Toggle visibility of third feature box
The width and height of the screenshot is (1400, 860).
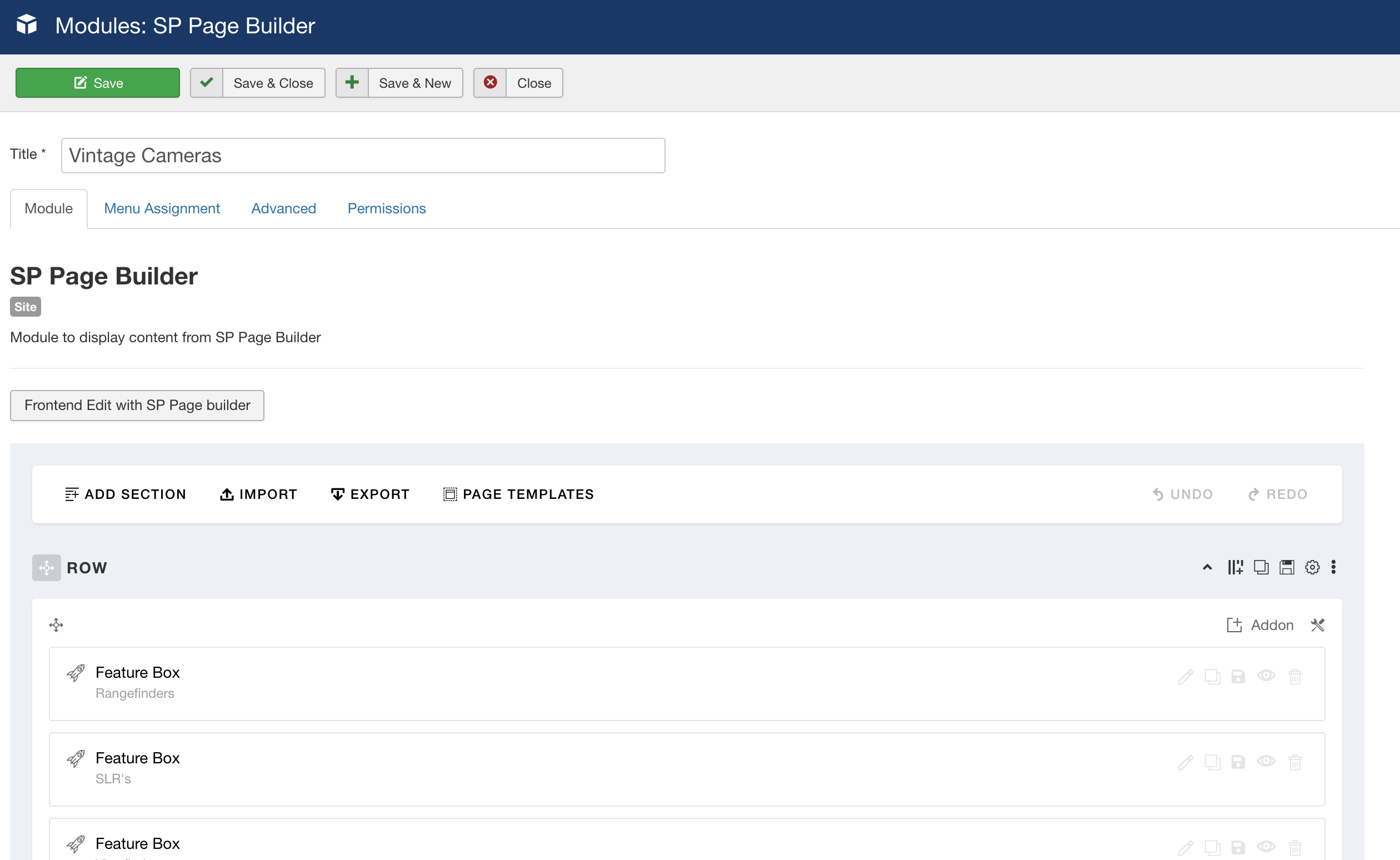(x=1266, y=846)
